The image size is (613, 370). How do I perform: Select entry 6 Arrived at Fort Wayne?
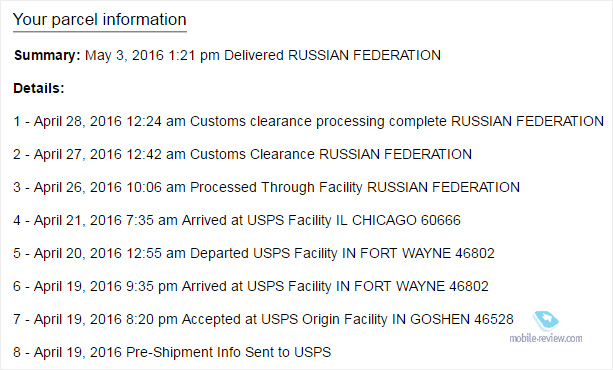(251, 286)
